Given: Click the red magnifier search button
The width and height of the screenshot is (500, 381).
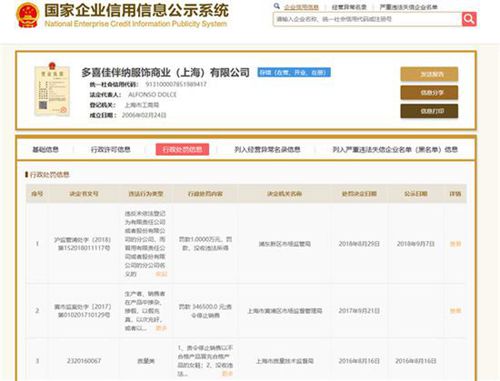Looking at the screenshot, I should coord(469,19).
